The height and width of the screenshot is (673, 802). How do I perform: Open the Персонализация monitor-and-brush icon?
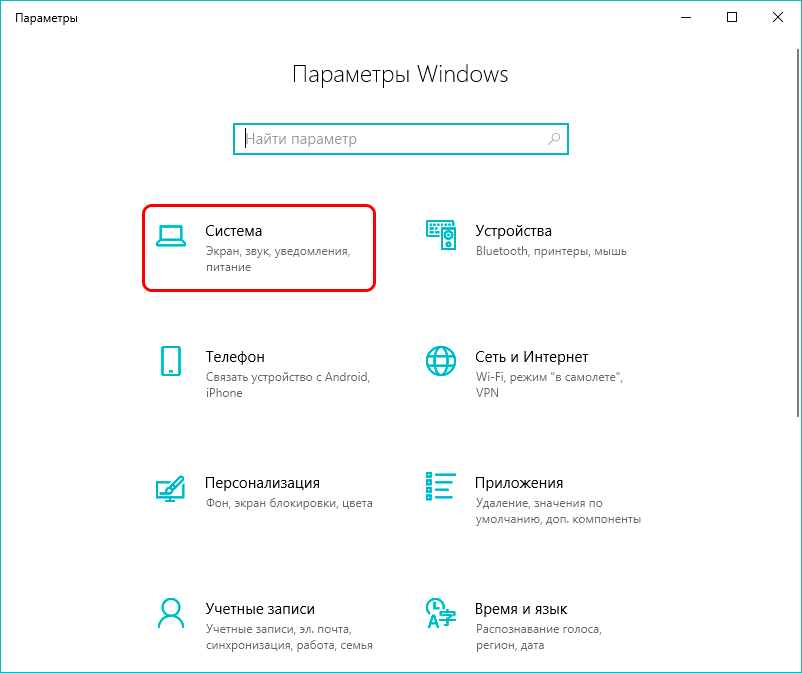pos(170,488)
